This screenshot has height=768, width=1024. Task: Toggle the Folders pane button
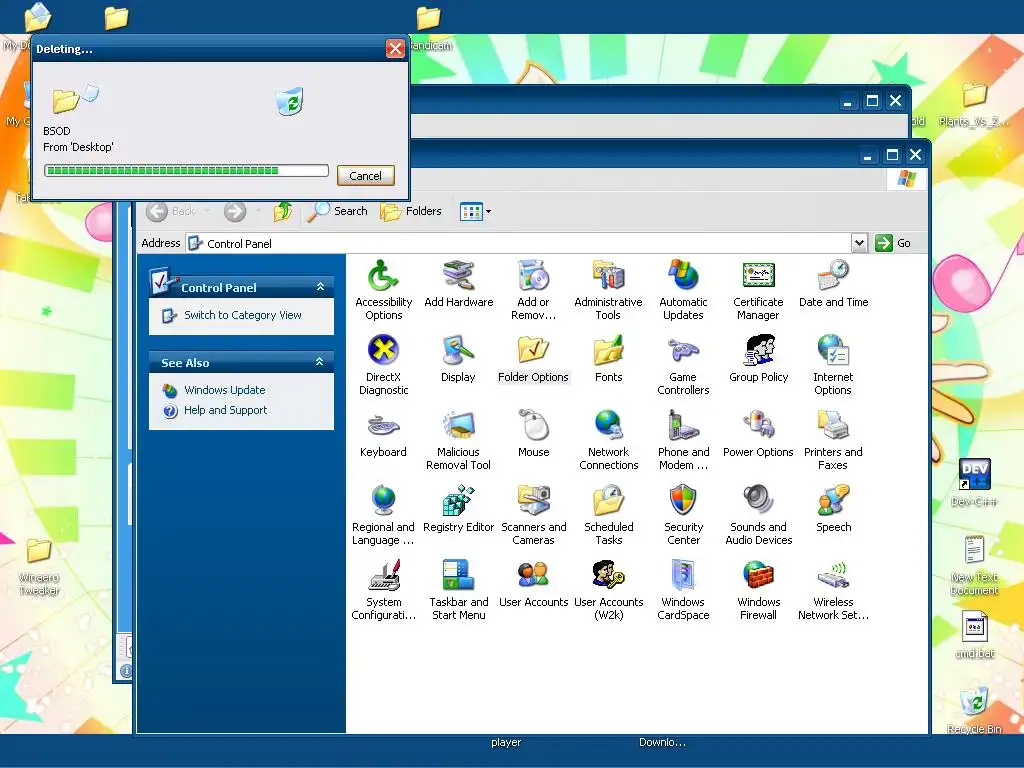pos(411,211)
